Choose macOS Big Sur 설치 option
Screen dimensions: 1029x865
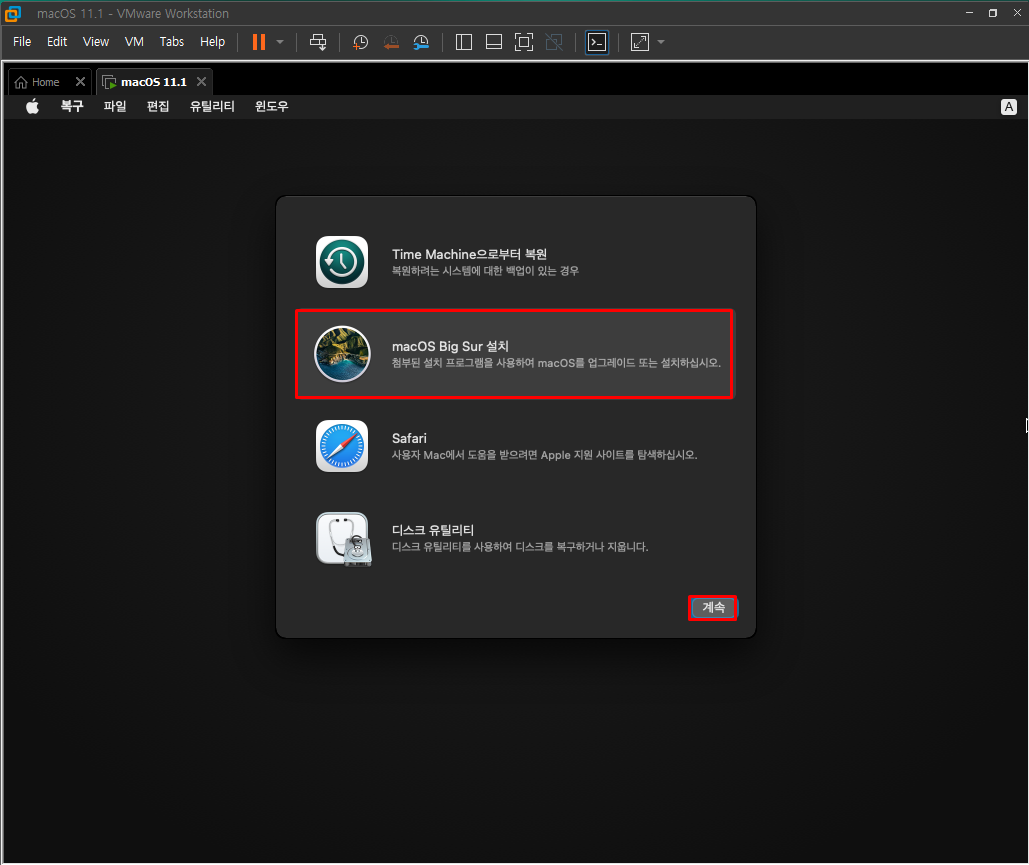(x=450, y=347)
